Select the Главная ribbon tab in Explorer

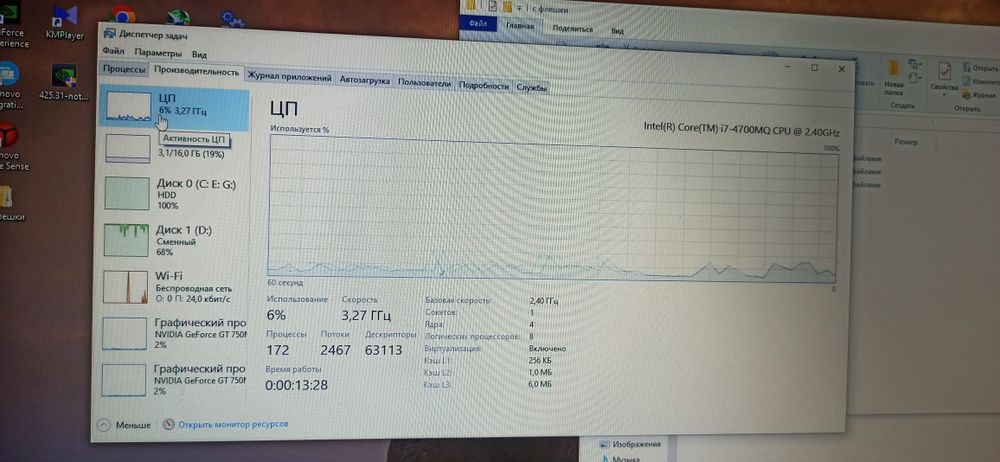520,26
